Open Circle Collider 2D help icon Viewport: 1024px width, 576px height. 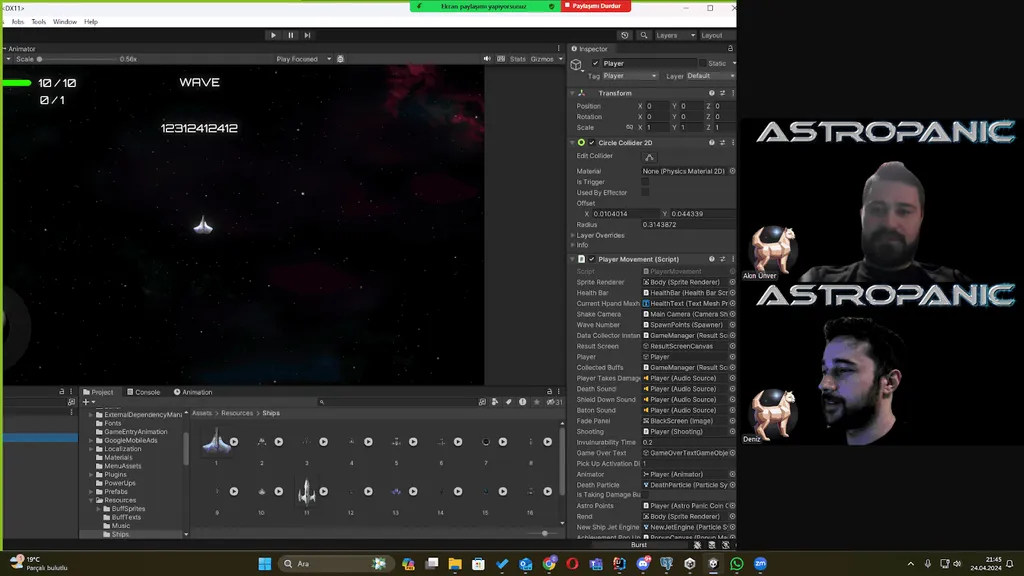(712, 142)
